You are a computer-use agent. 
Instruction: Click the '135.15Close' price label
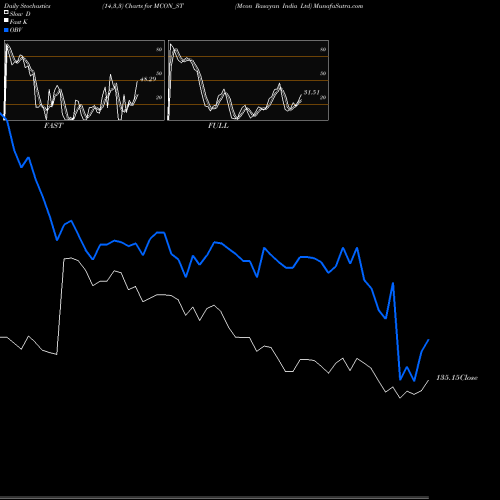(457, 378)
